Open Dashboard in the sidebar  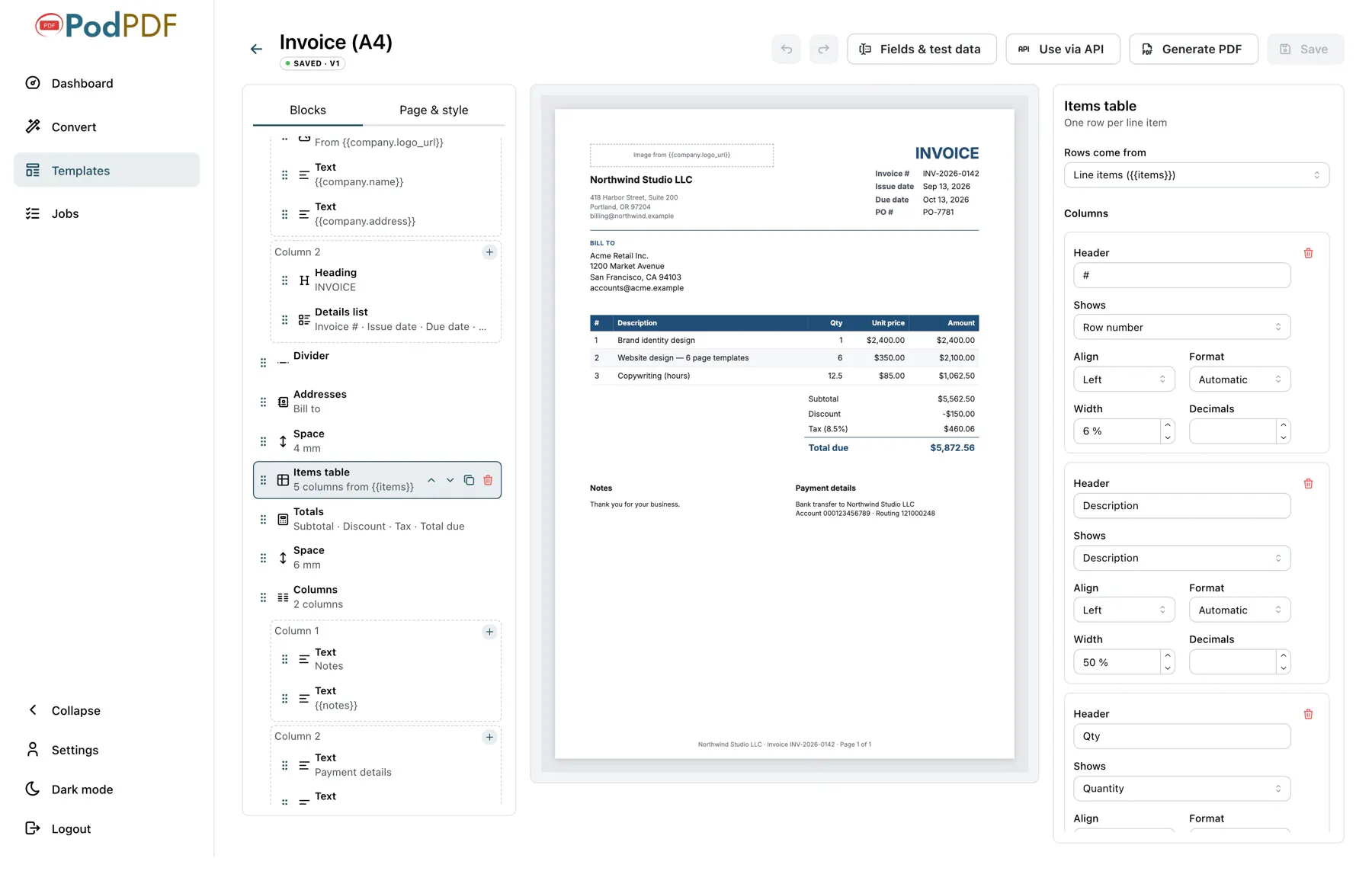[107, 84]
